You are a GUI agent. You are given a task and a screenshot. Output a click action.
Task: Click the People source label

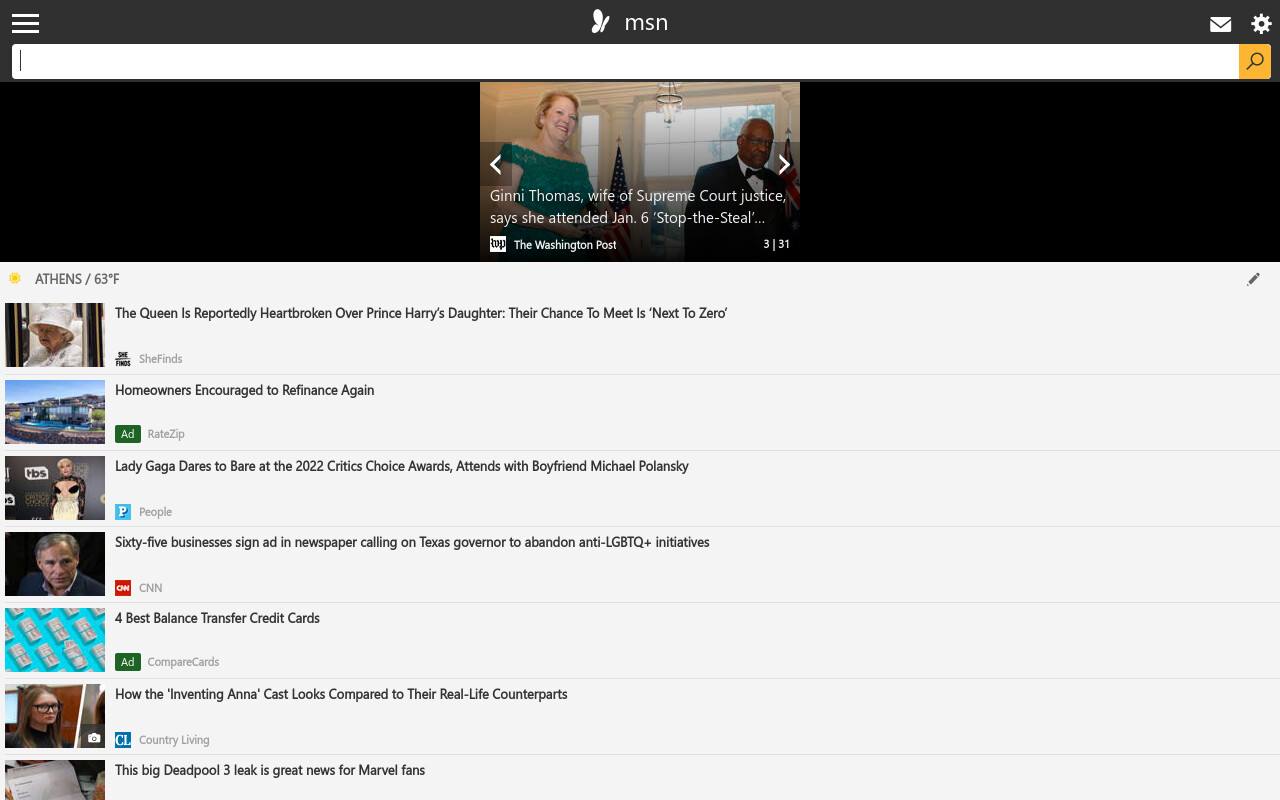pos(155,512)
